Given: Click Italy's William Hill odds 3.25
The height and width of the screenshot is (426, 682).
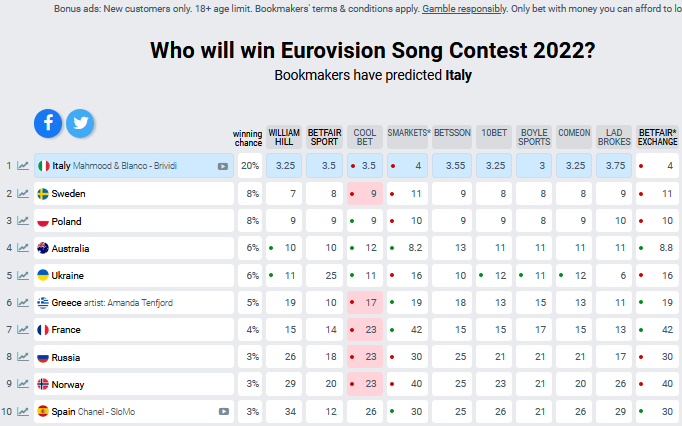Looking at the screenshot, I should (284, 166).
